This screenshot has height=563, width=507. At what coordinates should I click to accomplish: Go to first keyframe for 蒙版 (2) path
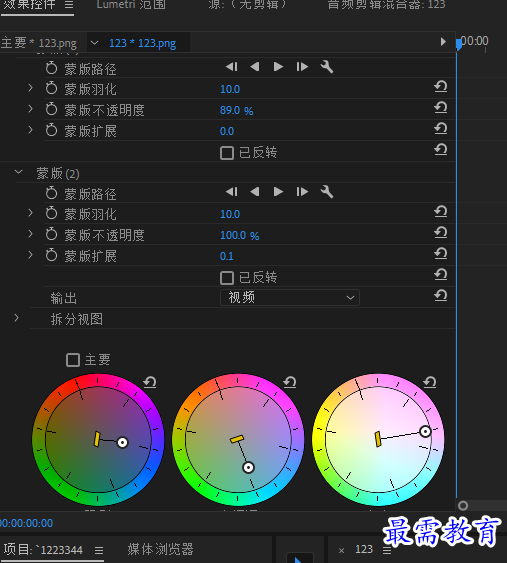(232, 192)
